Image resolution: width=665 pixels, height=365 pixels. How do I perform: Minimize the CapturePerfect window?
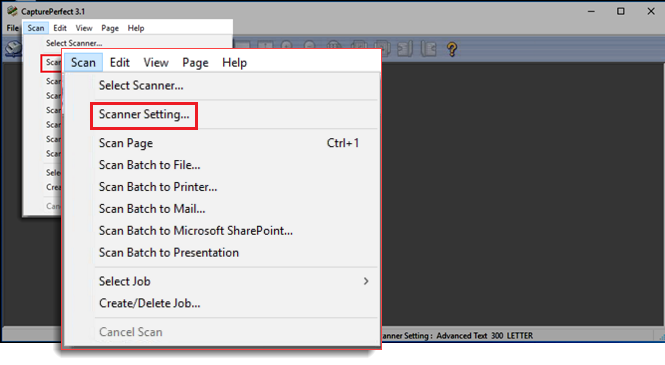[591, 11]
